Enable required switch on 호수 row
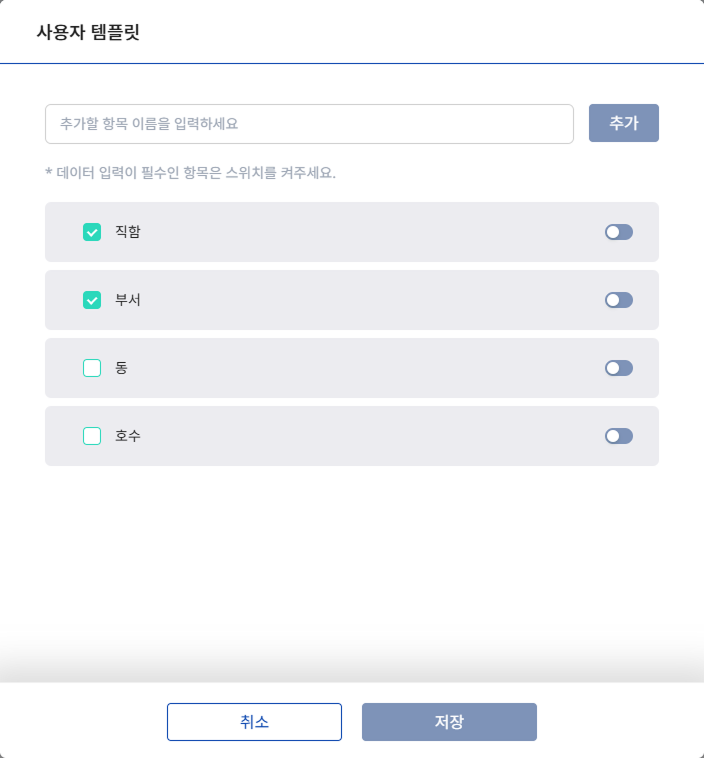This screenshot has height=758, width=704. coord(618,436)
